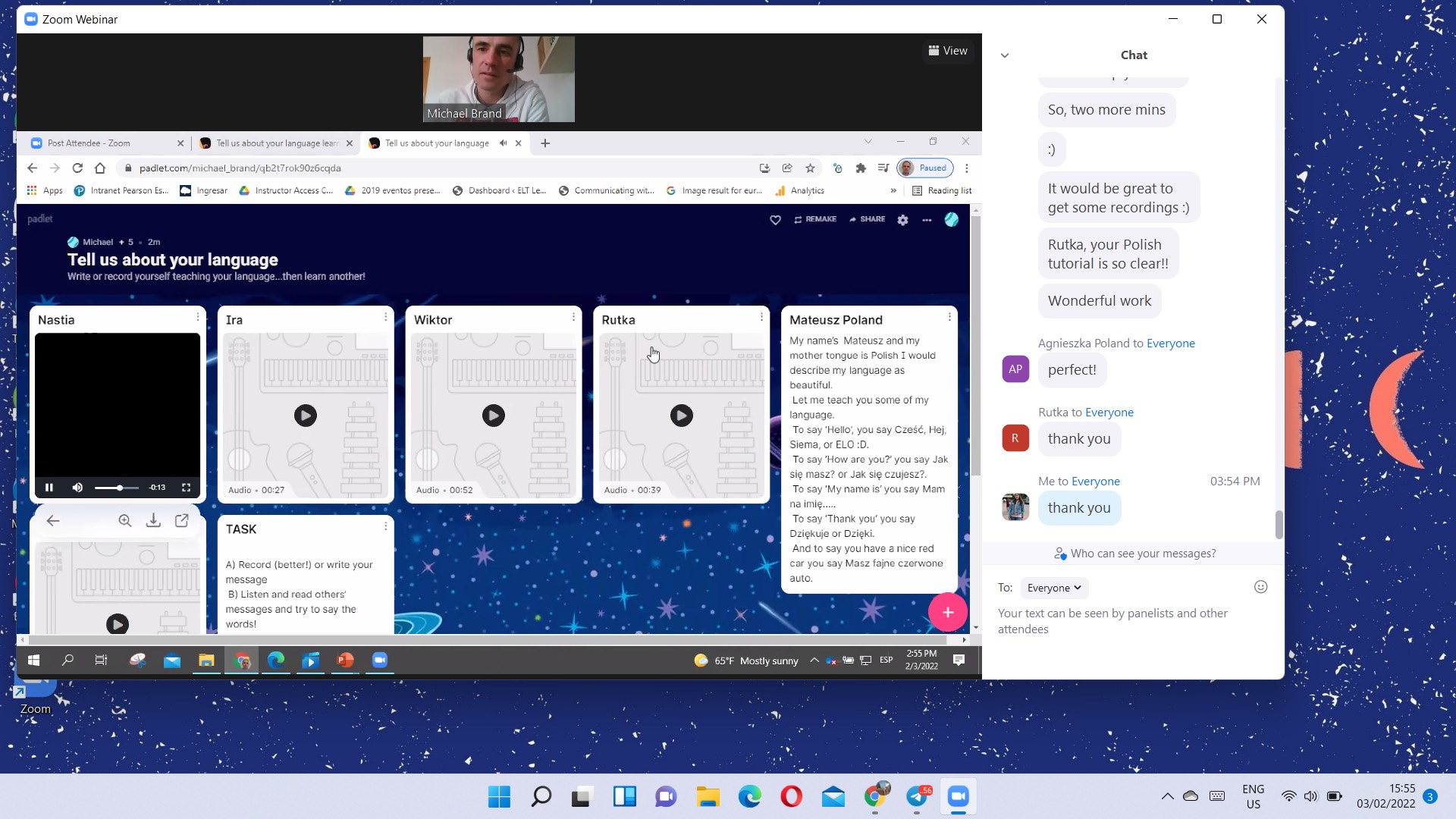
Task: Like the padlet with the heart icon
Action: (x=775, y=220)
